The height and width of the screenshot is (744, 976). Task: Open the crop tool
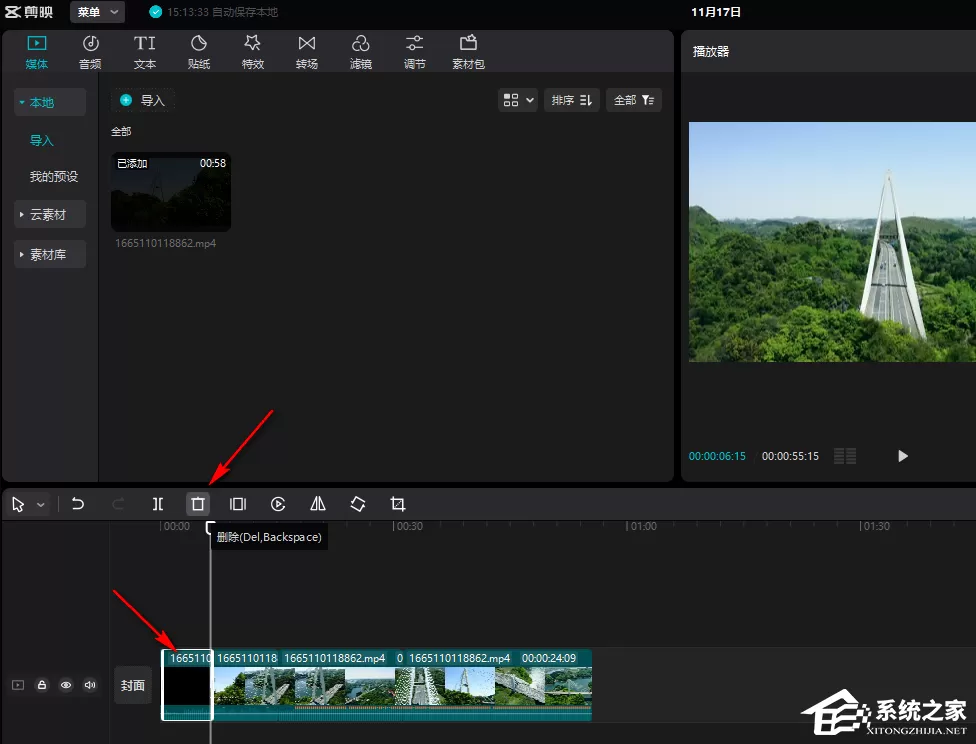click(398, 504)
